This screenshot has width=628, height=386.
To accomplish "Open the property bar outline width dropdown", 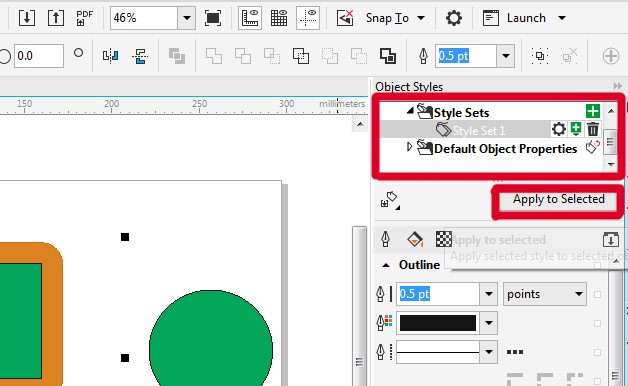I will point(505,56).
